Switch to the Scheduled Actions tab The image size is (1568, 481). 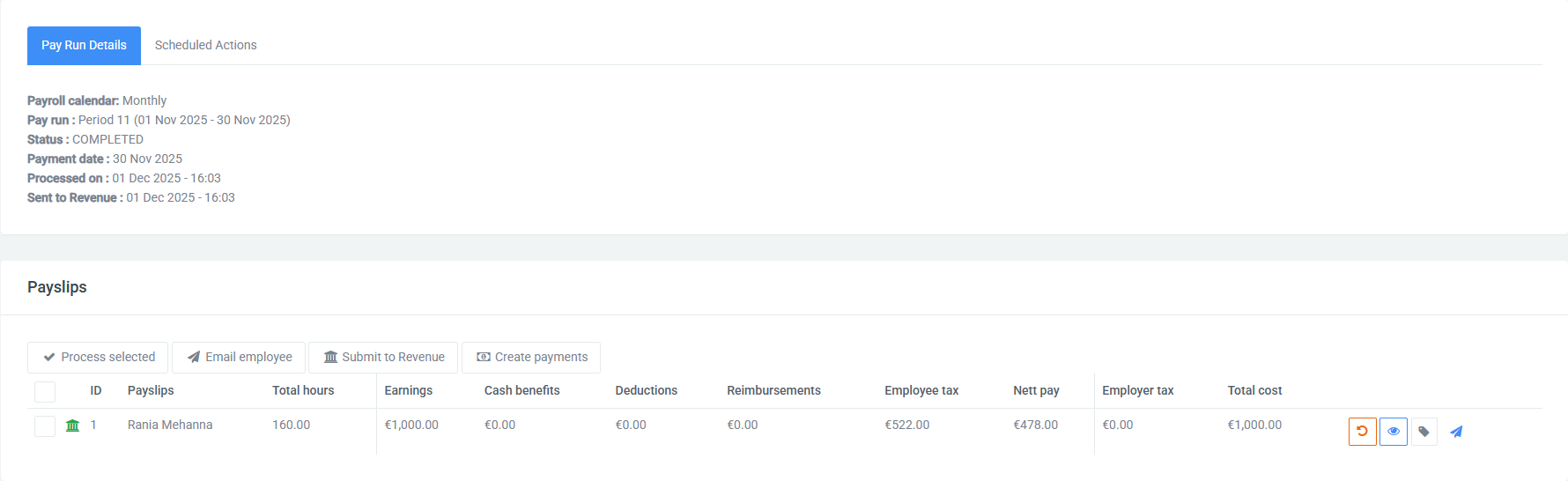click(x=205, y=45)
